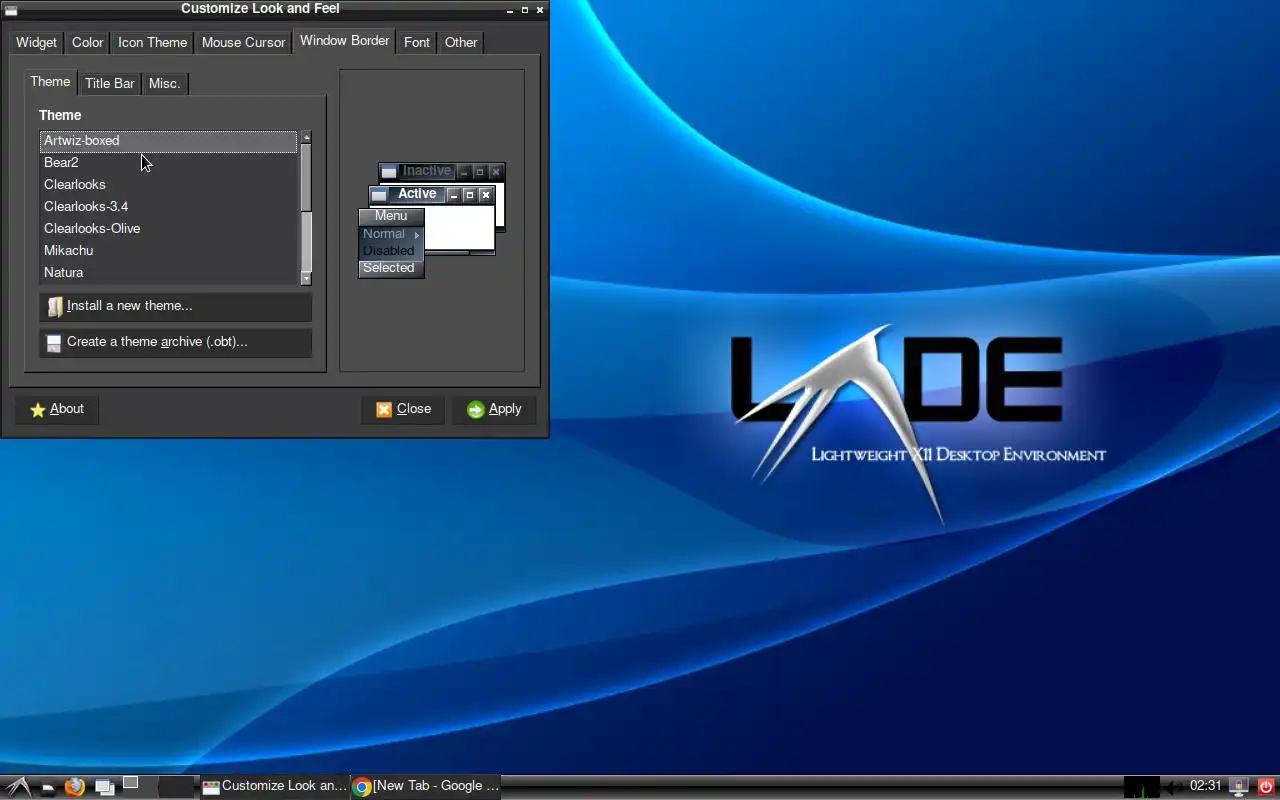
Task: Switch to Icon Theme tab
Action: point(152,42)
